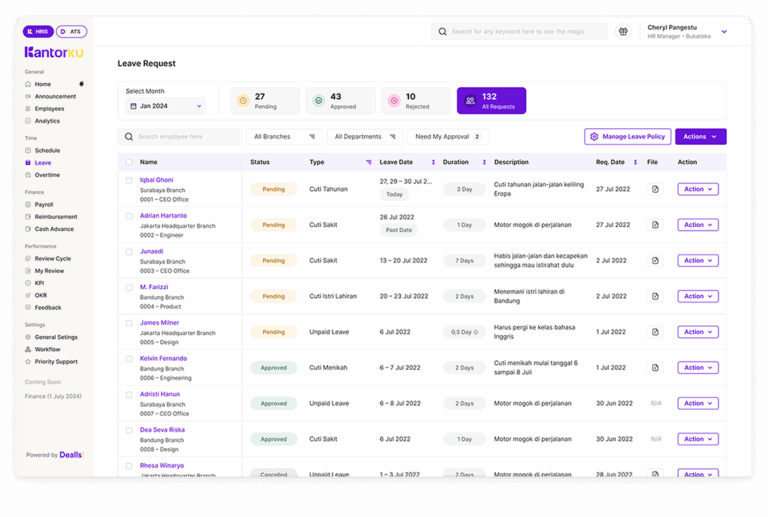Image resolution: width=768 pixels, height=517 pixels.
Task: Open file attachment icon for Iqbal Ghoni
Action: 655,189
